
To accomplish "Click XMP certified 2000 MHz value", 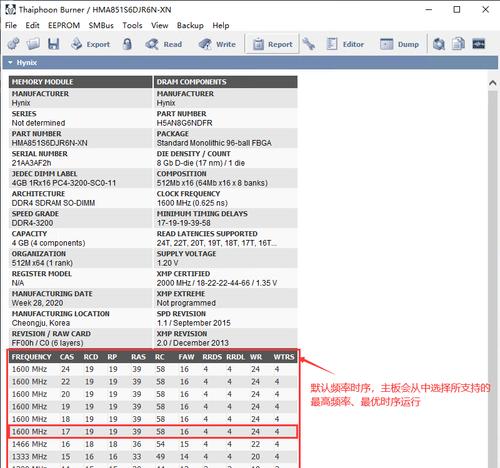I will coord(217,283).
